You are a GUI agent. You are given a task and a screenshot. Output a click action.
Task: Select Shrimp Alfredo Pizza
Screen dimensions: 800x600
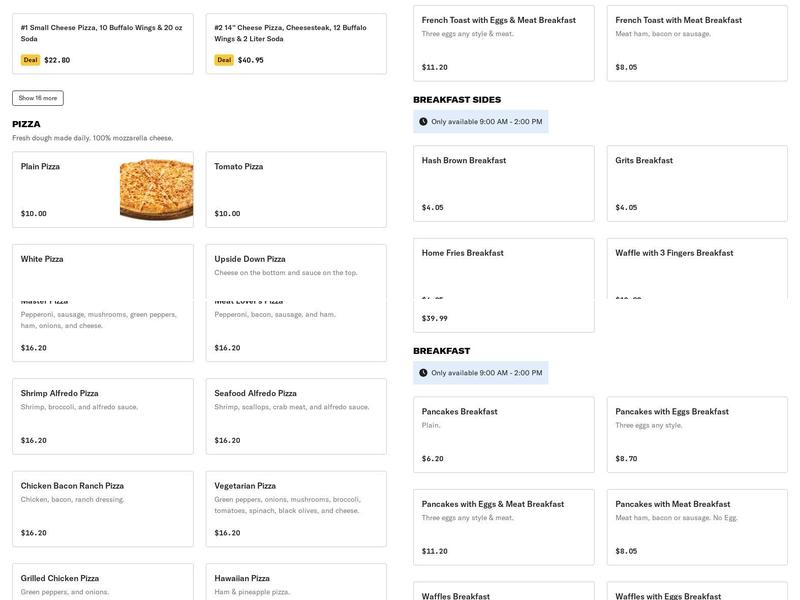pos(103,416)
